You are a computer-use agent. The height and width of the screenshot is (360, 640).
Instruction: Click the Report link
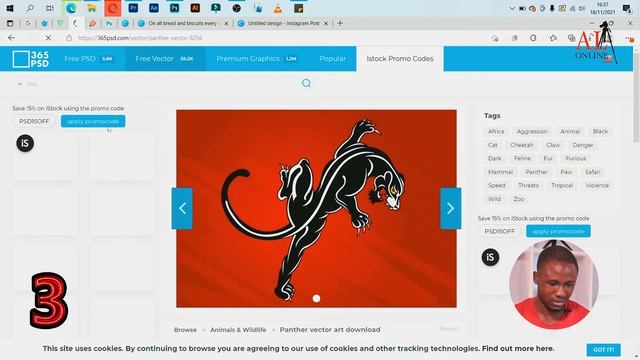(x=449, y=329)
